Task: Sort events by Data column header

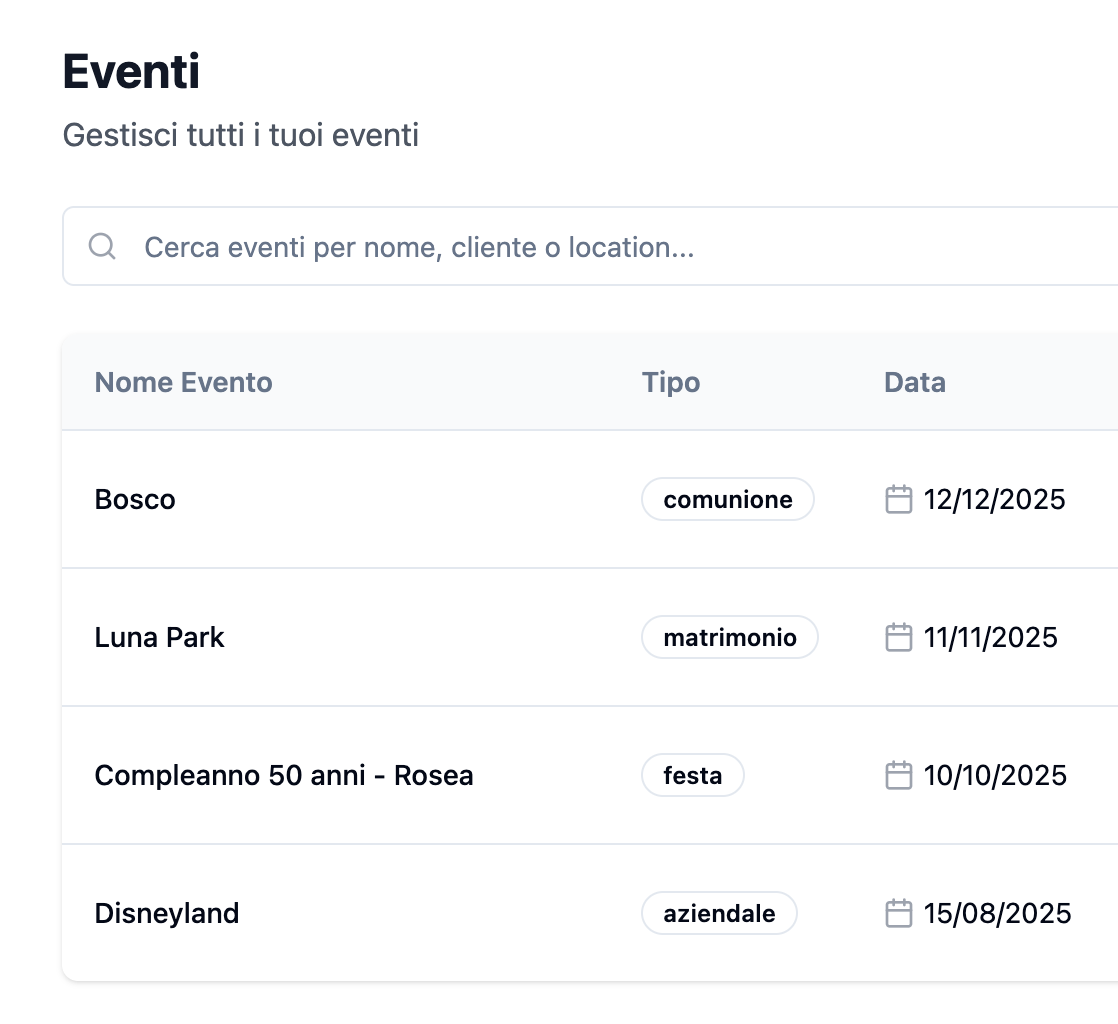Action: 913,382
